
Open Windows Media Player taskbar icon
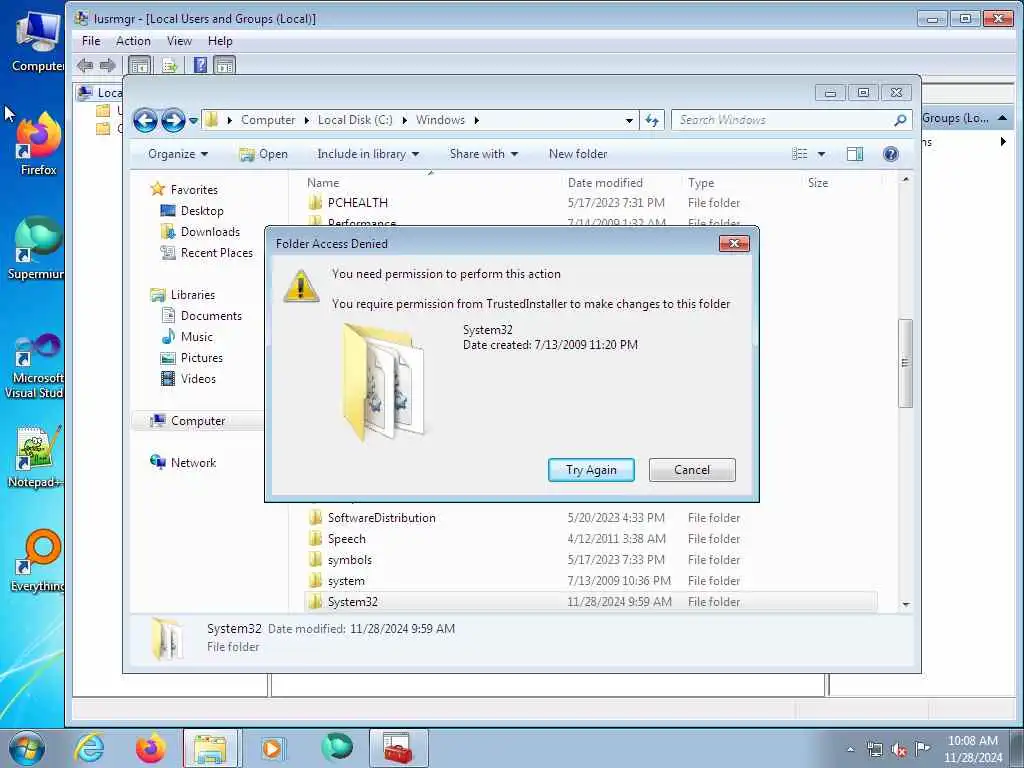(x=272, y=748)
